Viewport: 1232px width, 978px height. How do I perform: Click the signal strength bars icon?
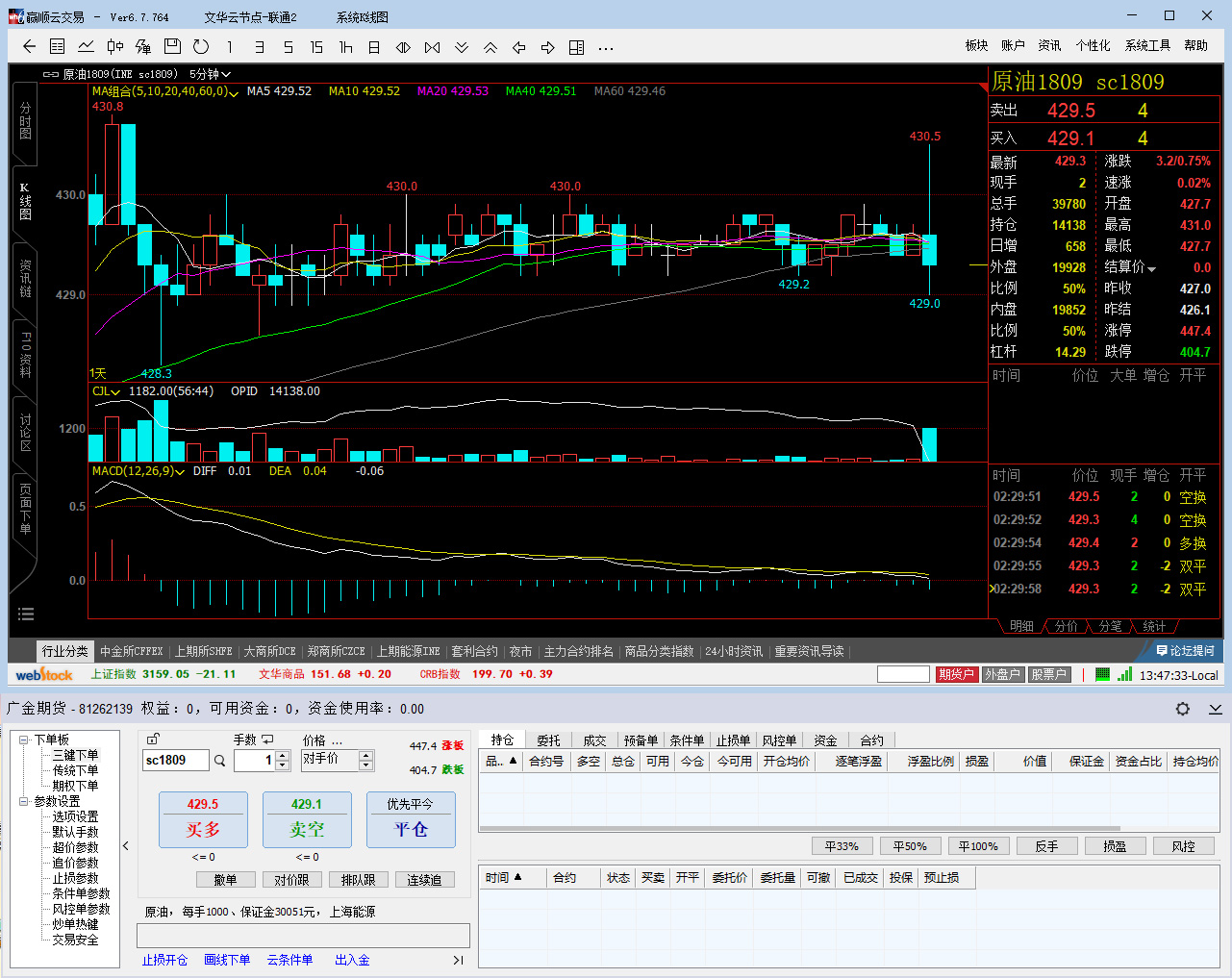pos(1124,674)
